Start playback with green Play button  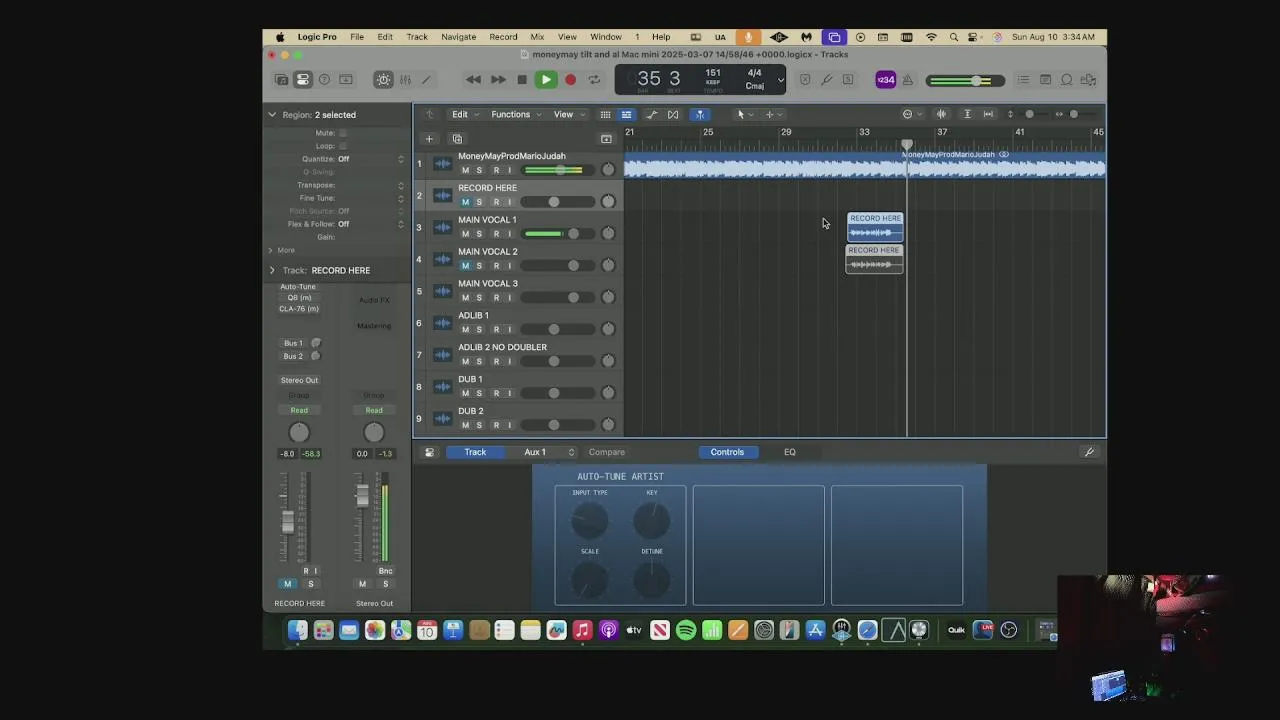point(545,80)
